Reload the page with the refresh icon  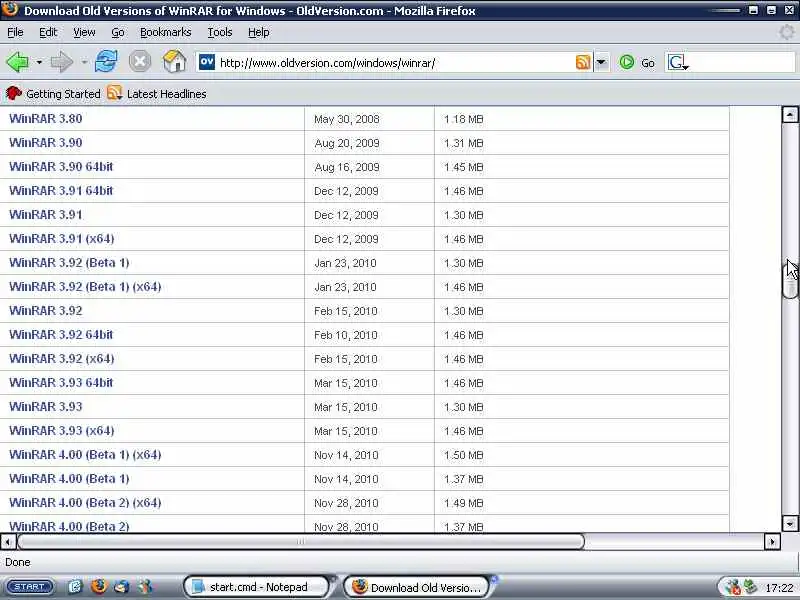[x=106, y=62]
